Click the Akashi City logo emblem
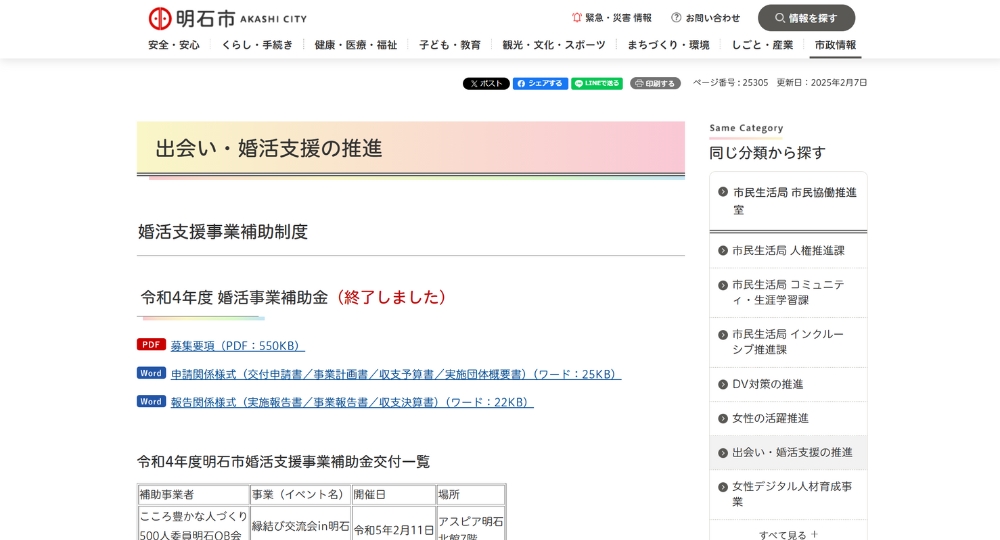The height and width of the screenshot is (540, 1000). tap(160, 18)
